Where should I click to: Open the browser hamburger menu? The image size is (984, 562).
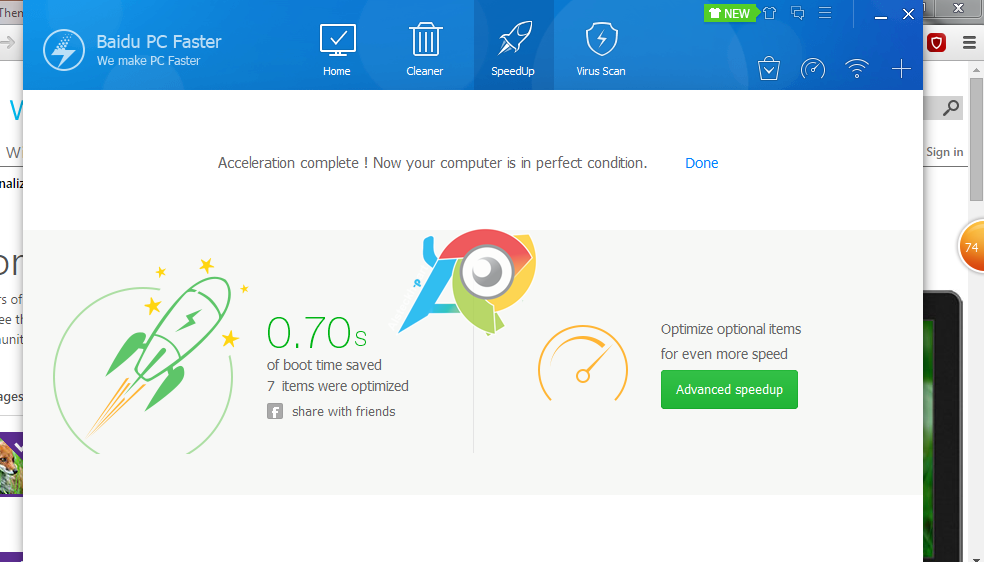(970, 43)
